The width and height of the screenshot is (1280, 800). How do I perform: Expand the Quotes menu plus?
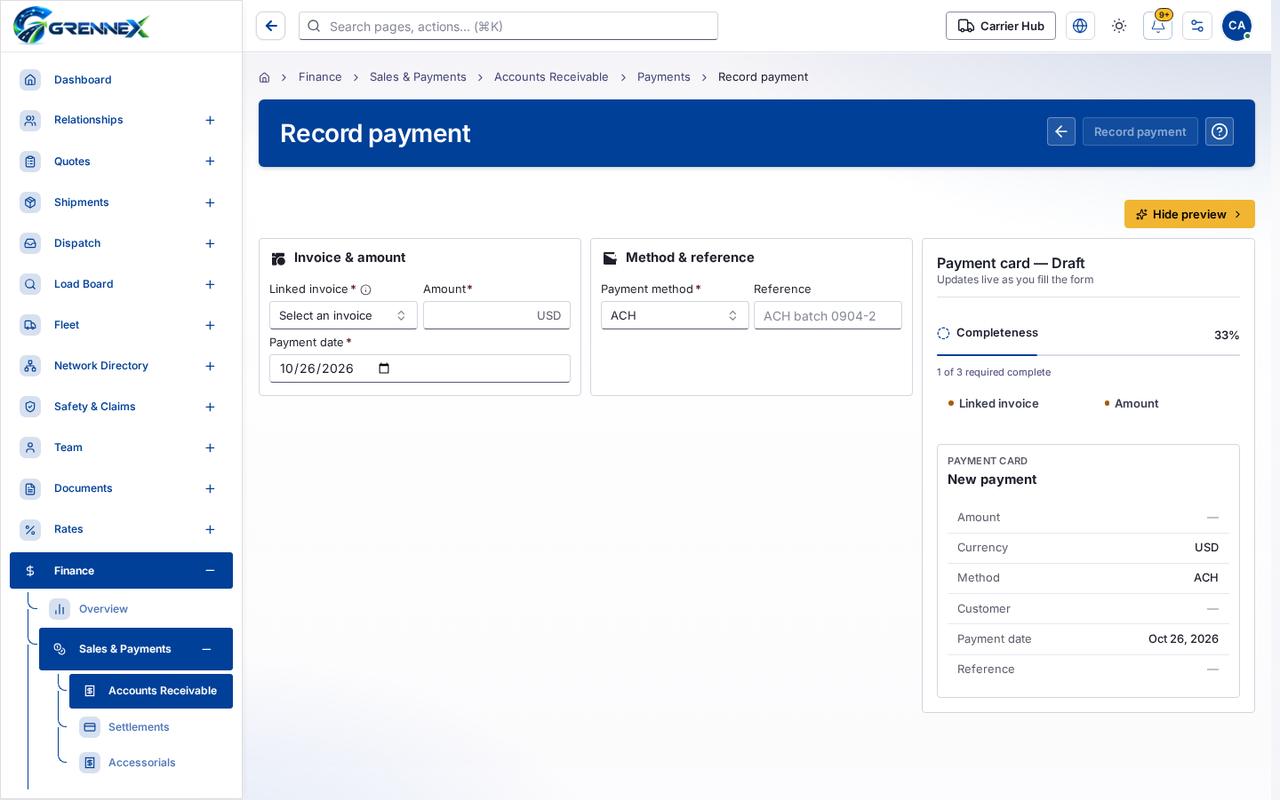click(x=210, y=161)
